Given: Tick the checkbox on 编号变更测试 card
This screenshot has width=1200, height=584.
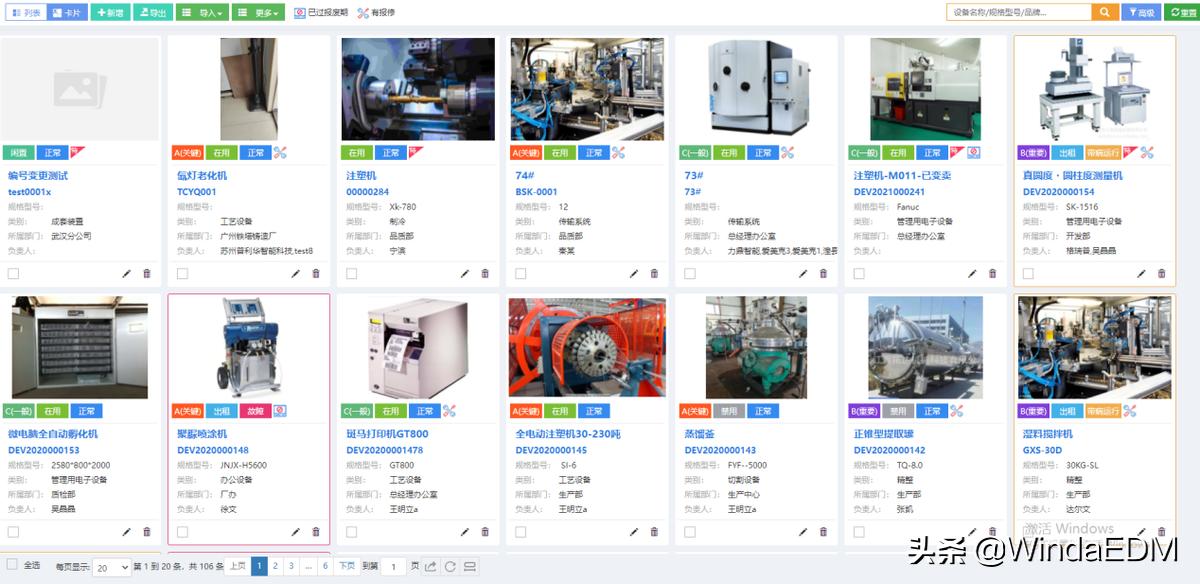Looking at the screenshot, I should coord(13,273).
